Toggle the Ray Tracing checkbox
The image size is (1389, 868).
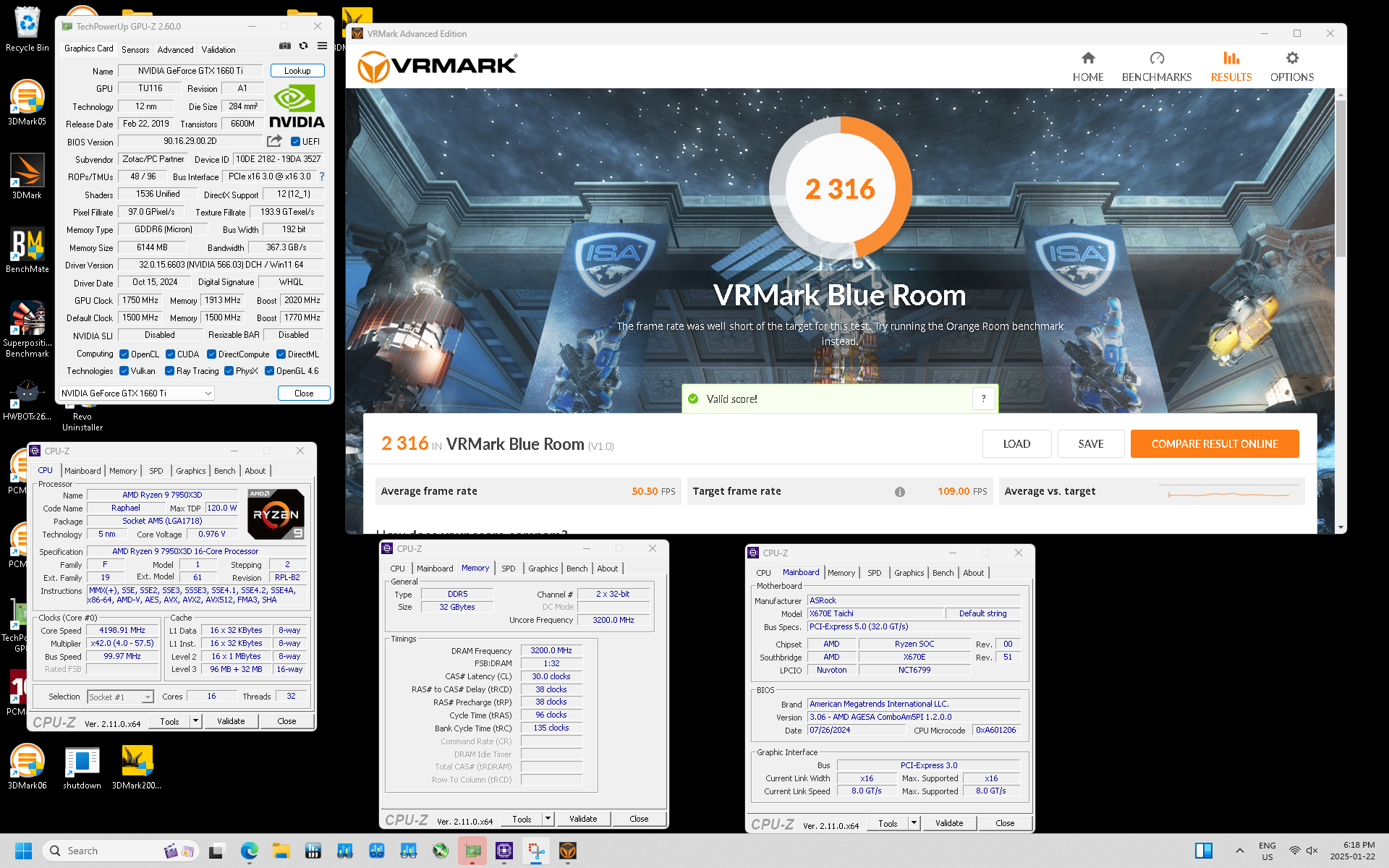(169, 371)
